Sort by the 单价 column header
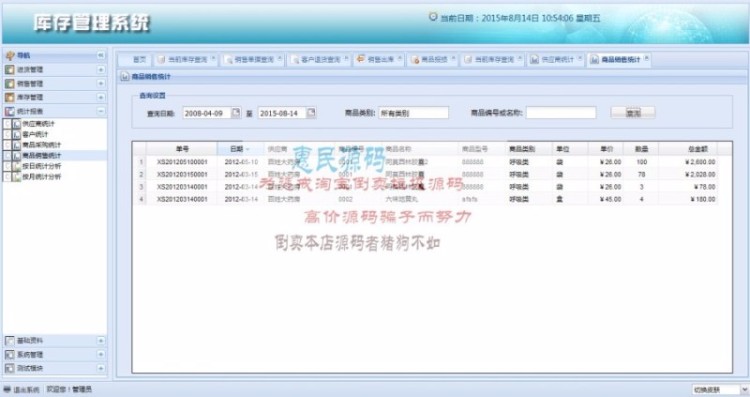Image resolution: width=750 pixels, height=397 pixels. click(607, 149)
